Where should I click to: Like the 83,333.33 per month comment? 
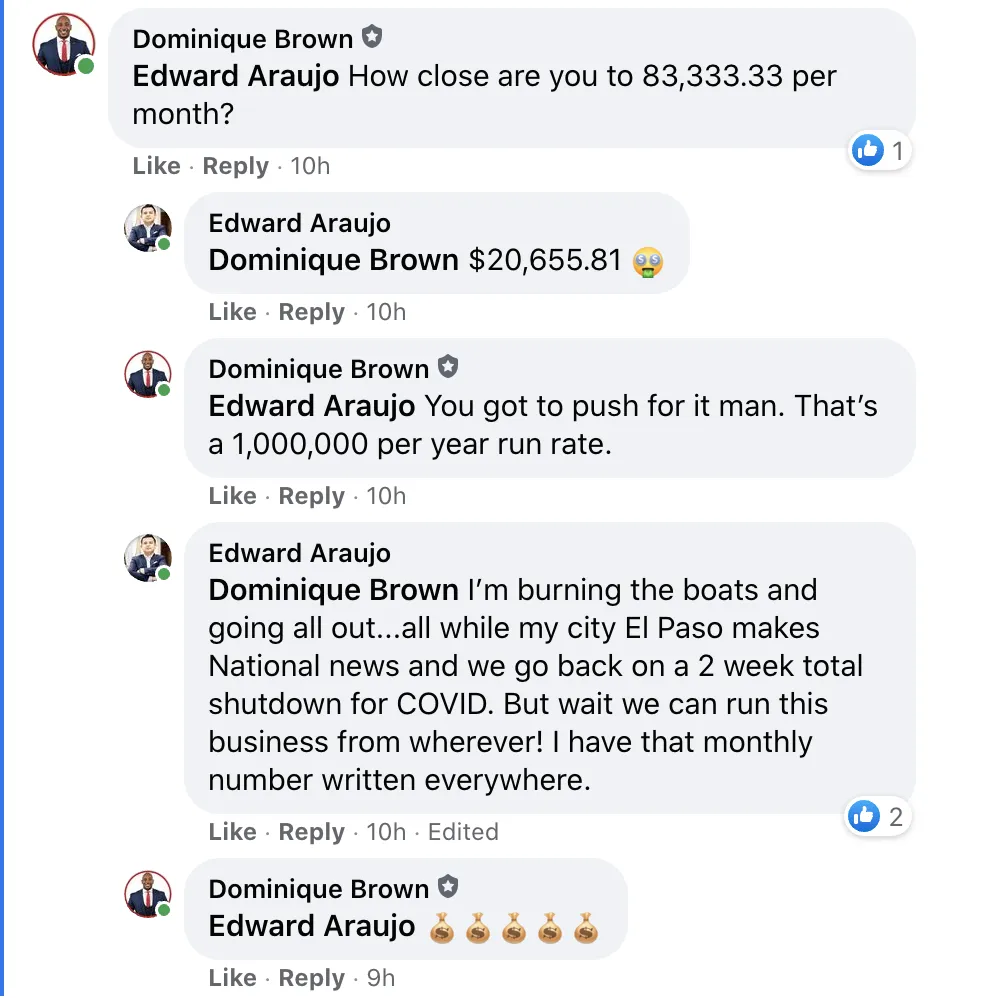click(x=156, y=166)
